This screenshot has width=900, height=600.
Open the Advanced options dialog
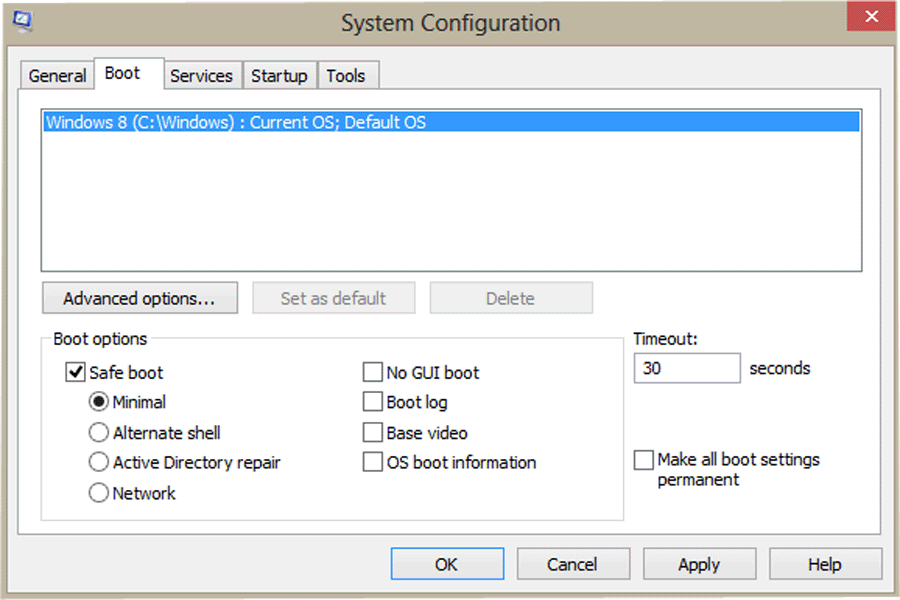139,297
